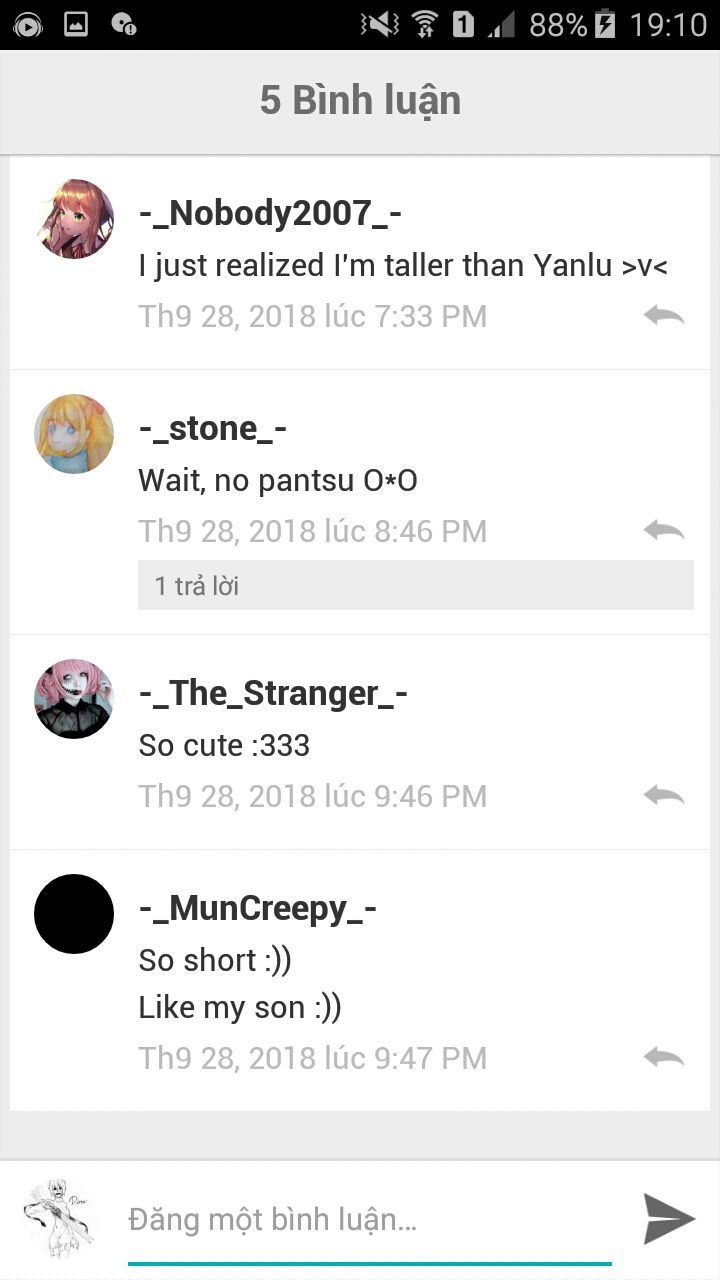The width and height of the screenshot is (720, 1280).
Task: Tap reply arrow beside -_MunCreepy_- comment
Action: 664,1057
